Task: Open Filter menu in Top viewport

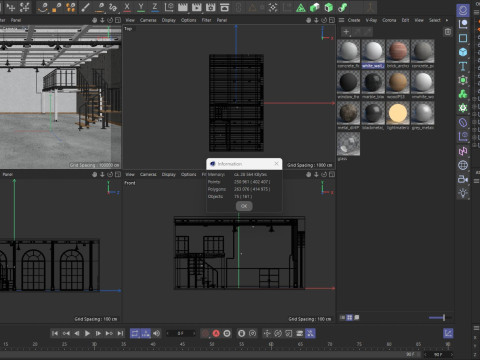Action: coord(206,20)
